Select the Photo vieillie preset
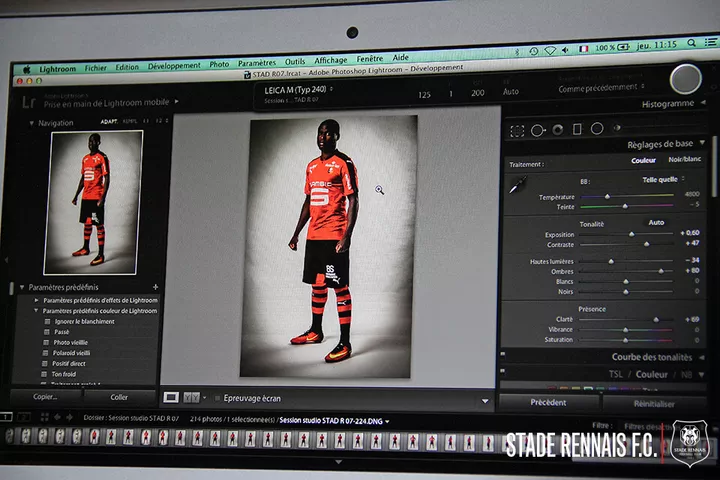The image size is (720, 480). click(x=70, y=342)
